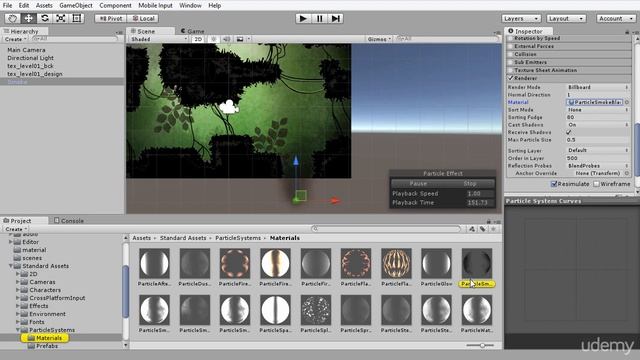Click favorites star icon in Project
This screenshot has height=360, width=640.
[493, 229]
